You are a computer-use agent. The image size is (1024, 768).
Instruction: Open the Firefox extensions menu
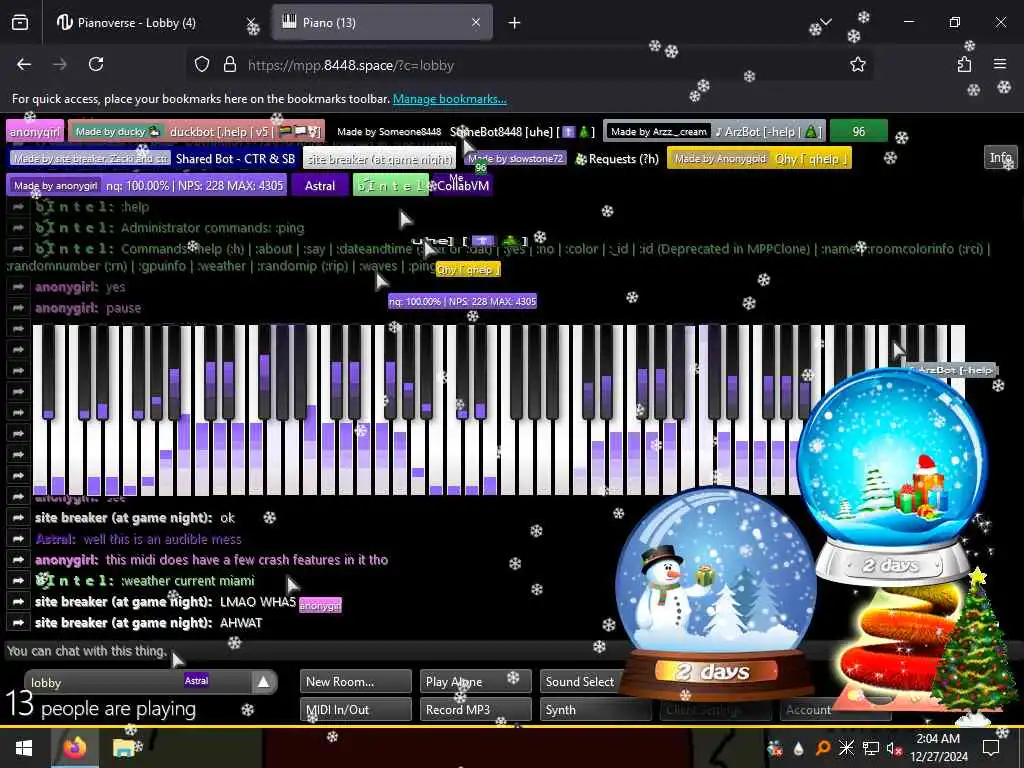tap(964, 65)
